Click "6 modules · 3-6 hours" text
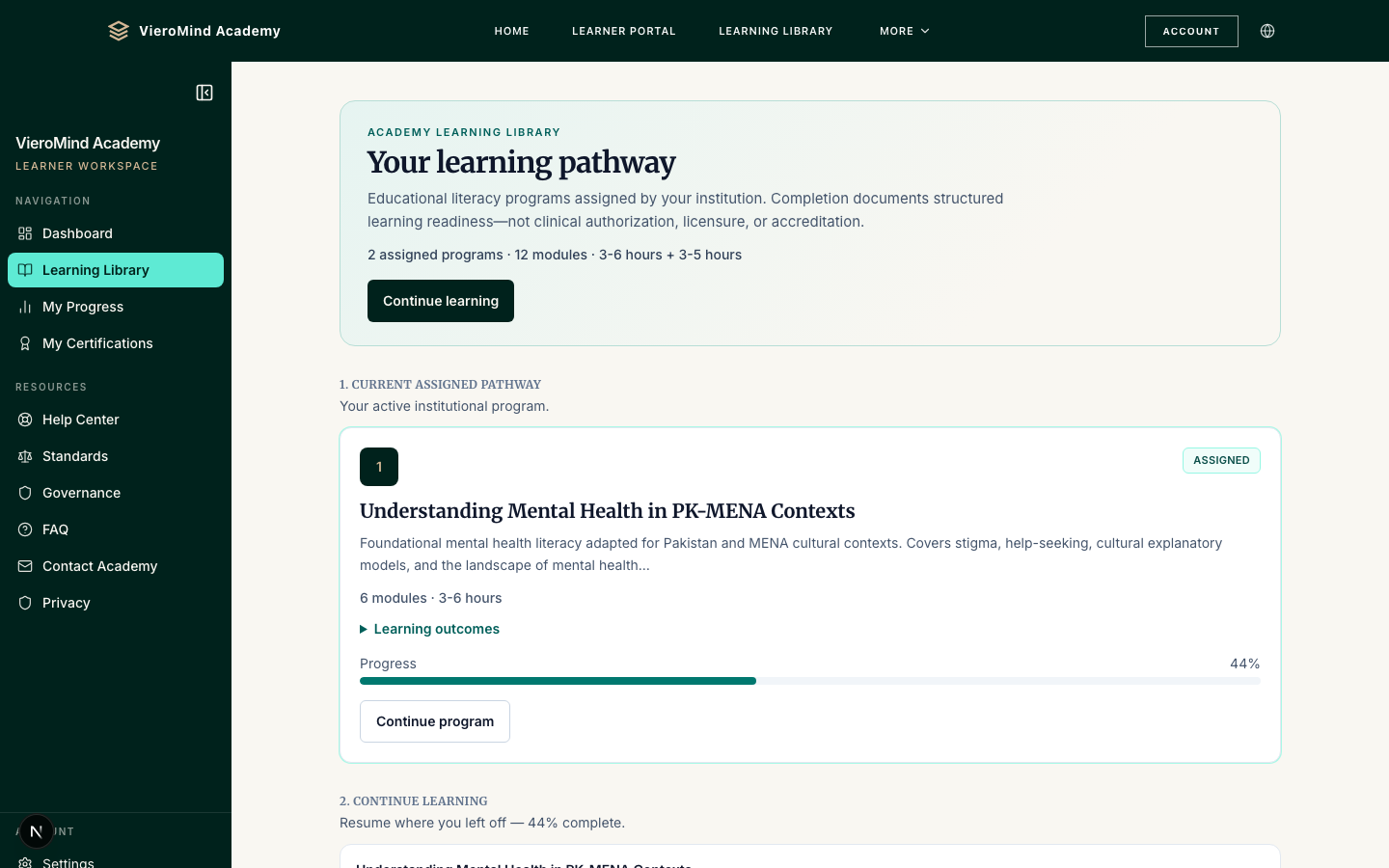The width and height of the screenshot is (1389, 868). 431,598
